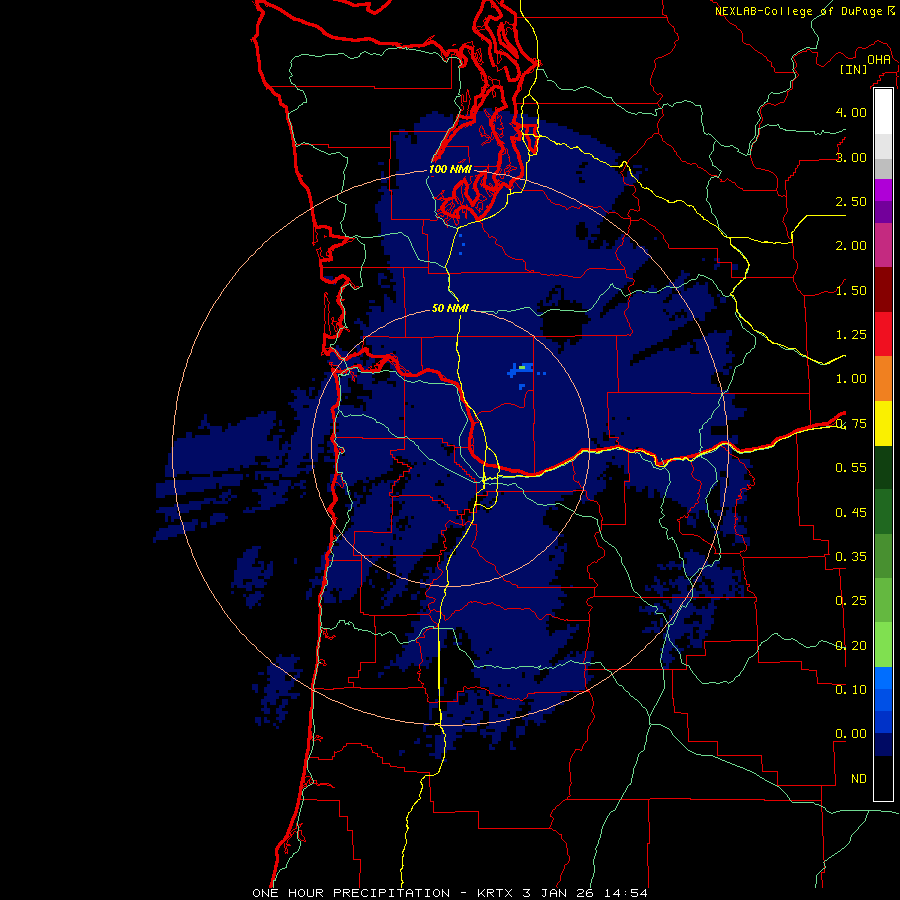Screen dimensions: 900x900
Task: Click the '0.00' legend value
Action: click(851, 734)
